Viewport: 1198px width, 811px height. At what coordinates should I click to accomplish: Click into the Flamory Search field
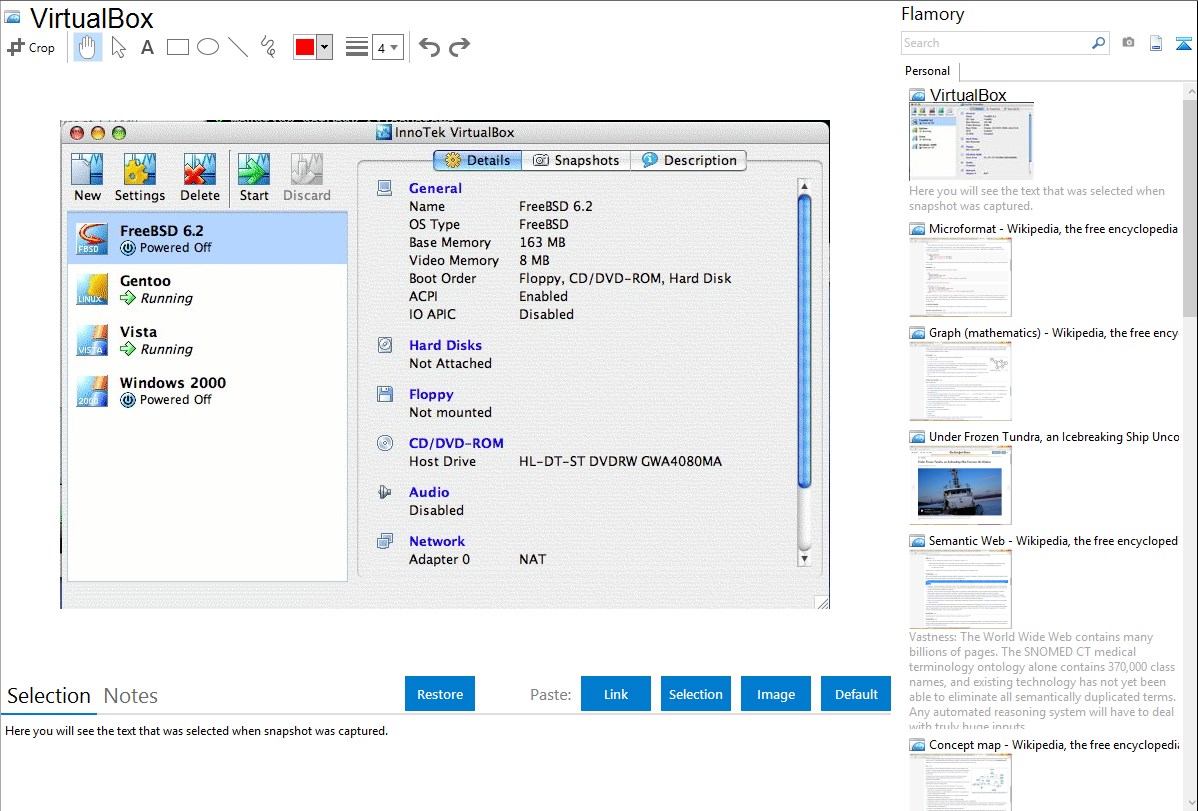pos(995,43)
